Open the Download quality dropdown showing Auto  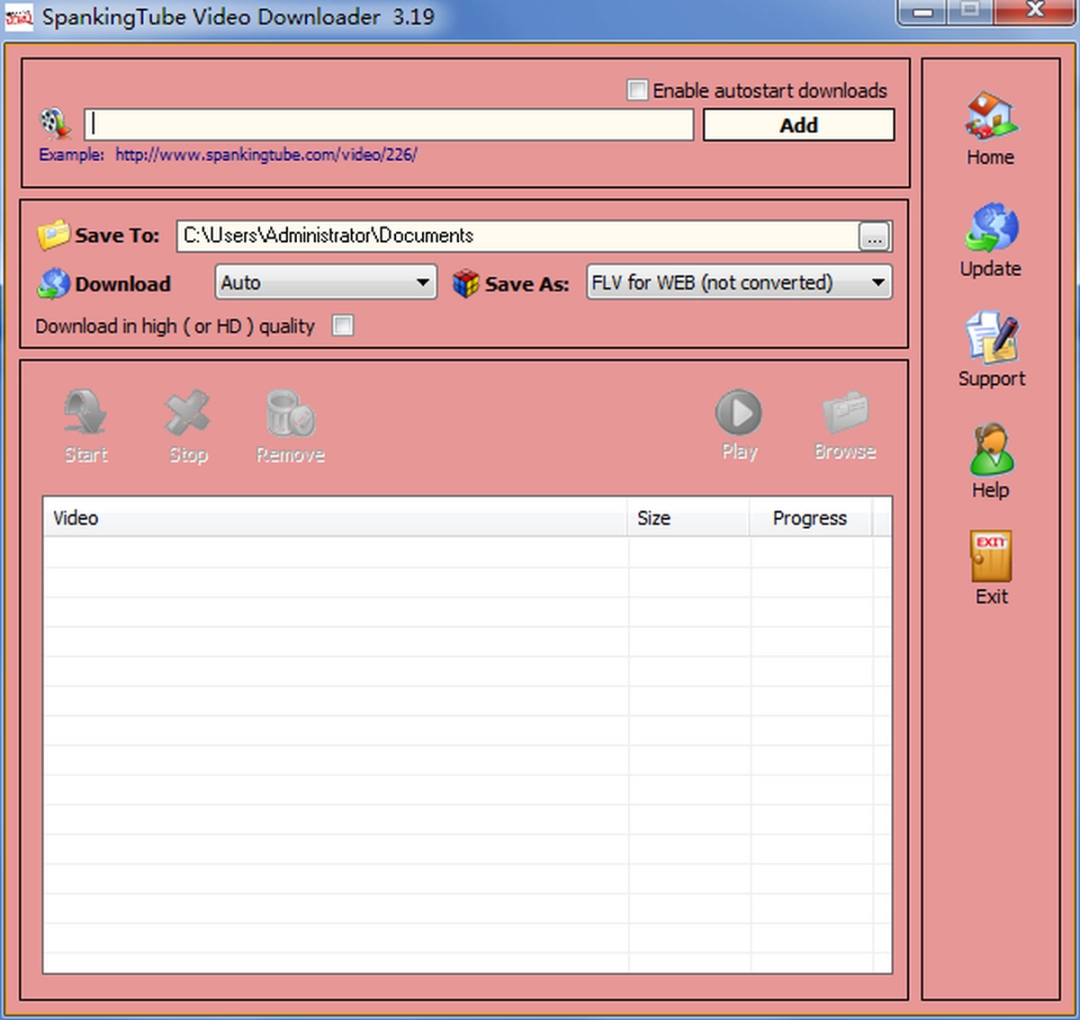coord(325,282)
